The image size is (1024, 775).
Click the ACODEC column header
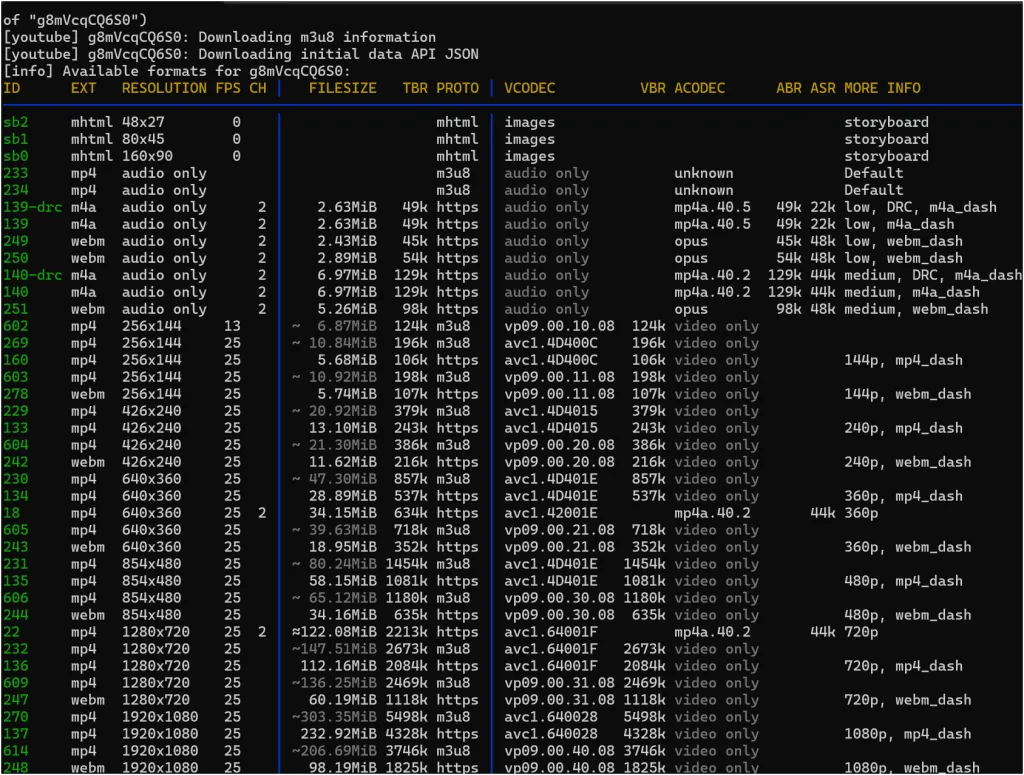click(699, 88)
